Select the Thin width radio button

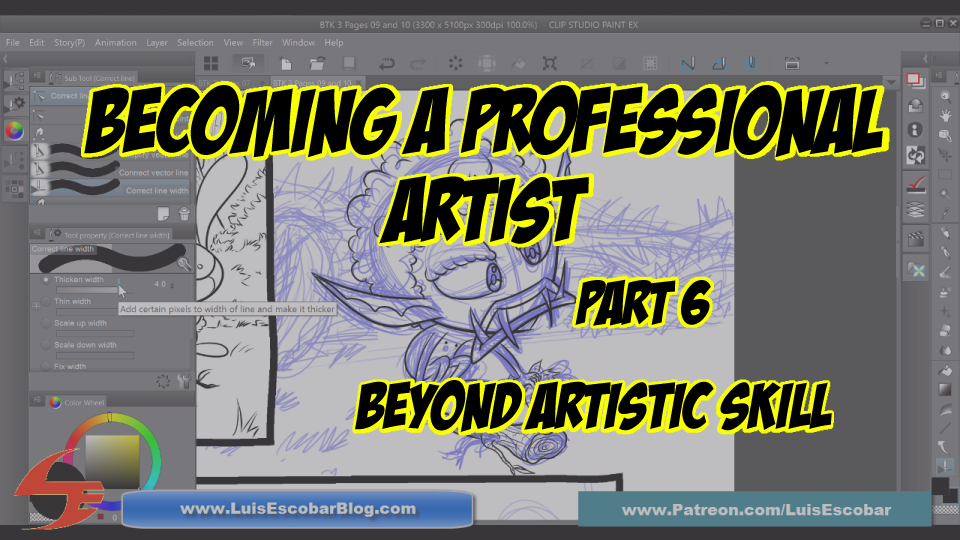(45, 301)
